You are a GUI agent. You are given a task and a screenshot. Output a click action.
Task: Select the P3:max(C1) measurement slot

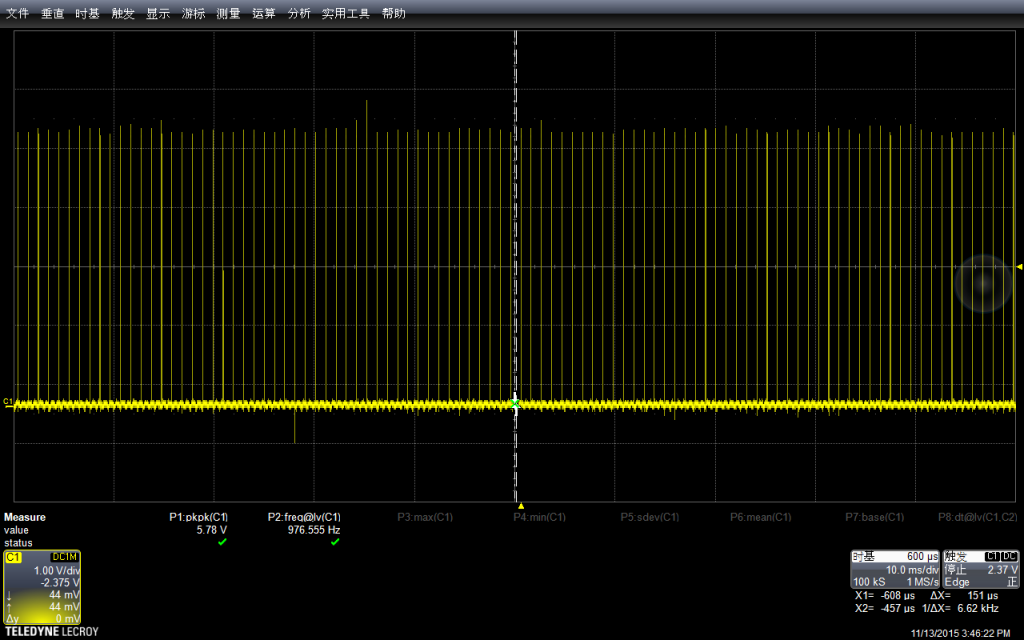click(425, 517)
